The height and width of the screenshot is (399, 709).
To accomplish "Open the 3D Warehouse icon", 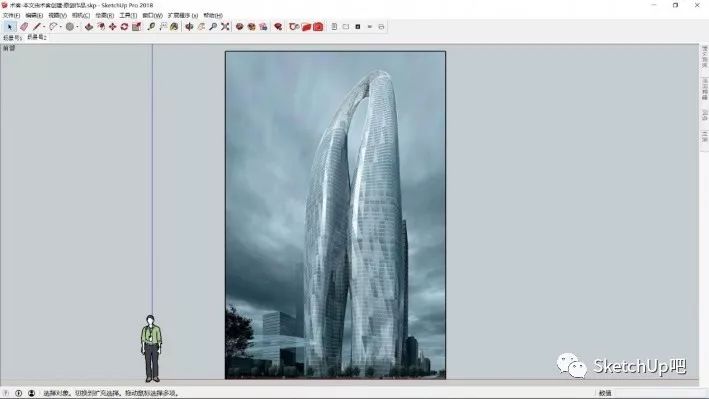I will pyautogui.click(x=239, y=27).
